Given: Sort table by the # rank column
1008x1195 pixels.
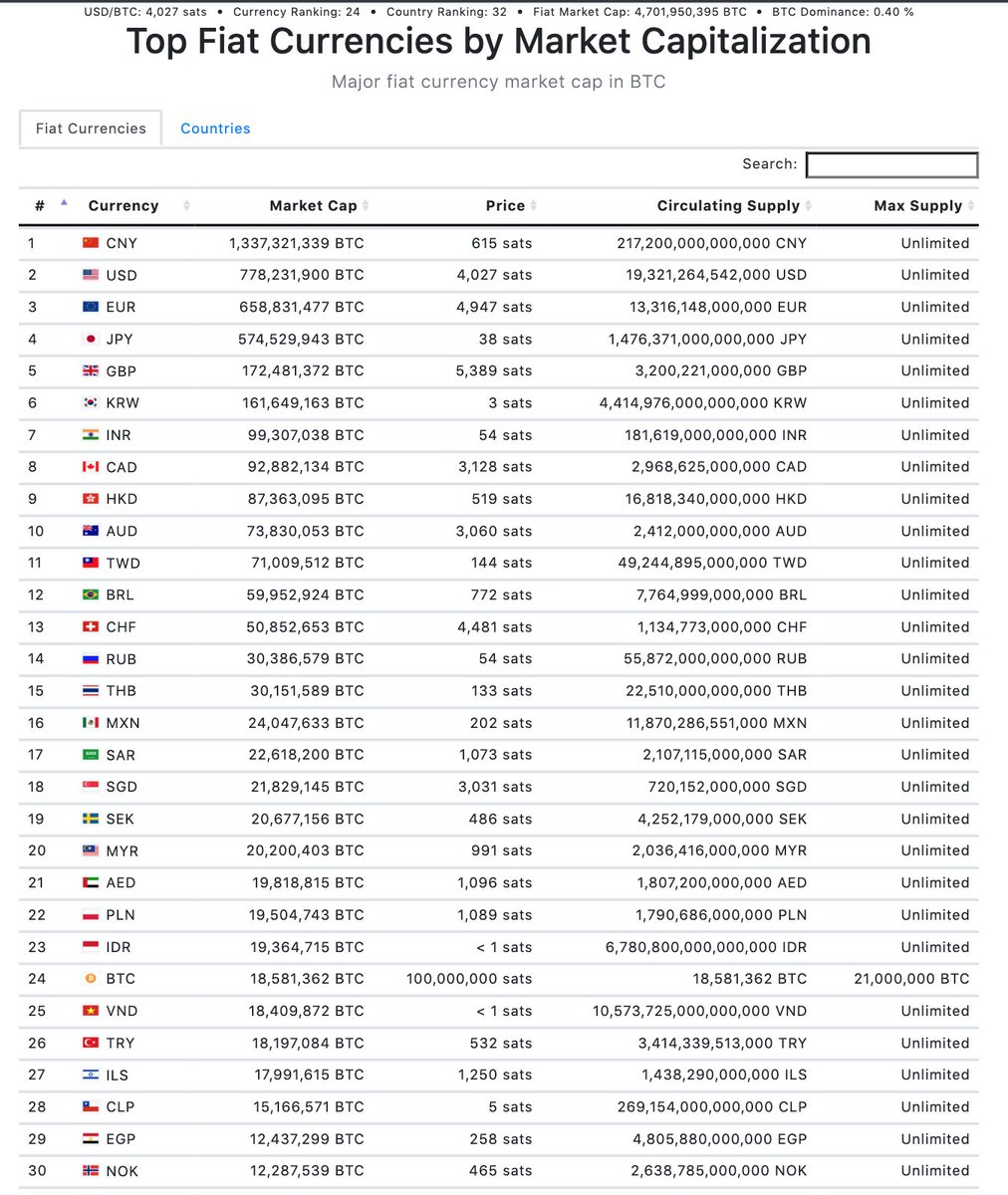Looking at the screenshot, I should tap(49, 206).
